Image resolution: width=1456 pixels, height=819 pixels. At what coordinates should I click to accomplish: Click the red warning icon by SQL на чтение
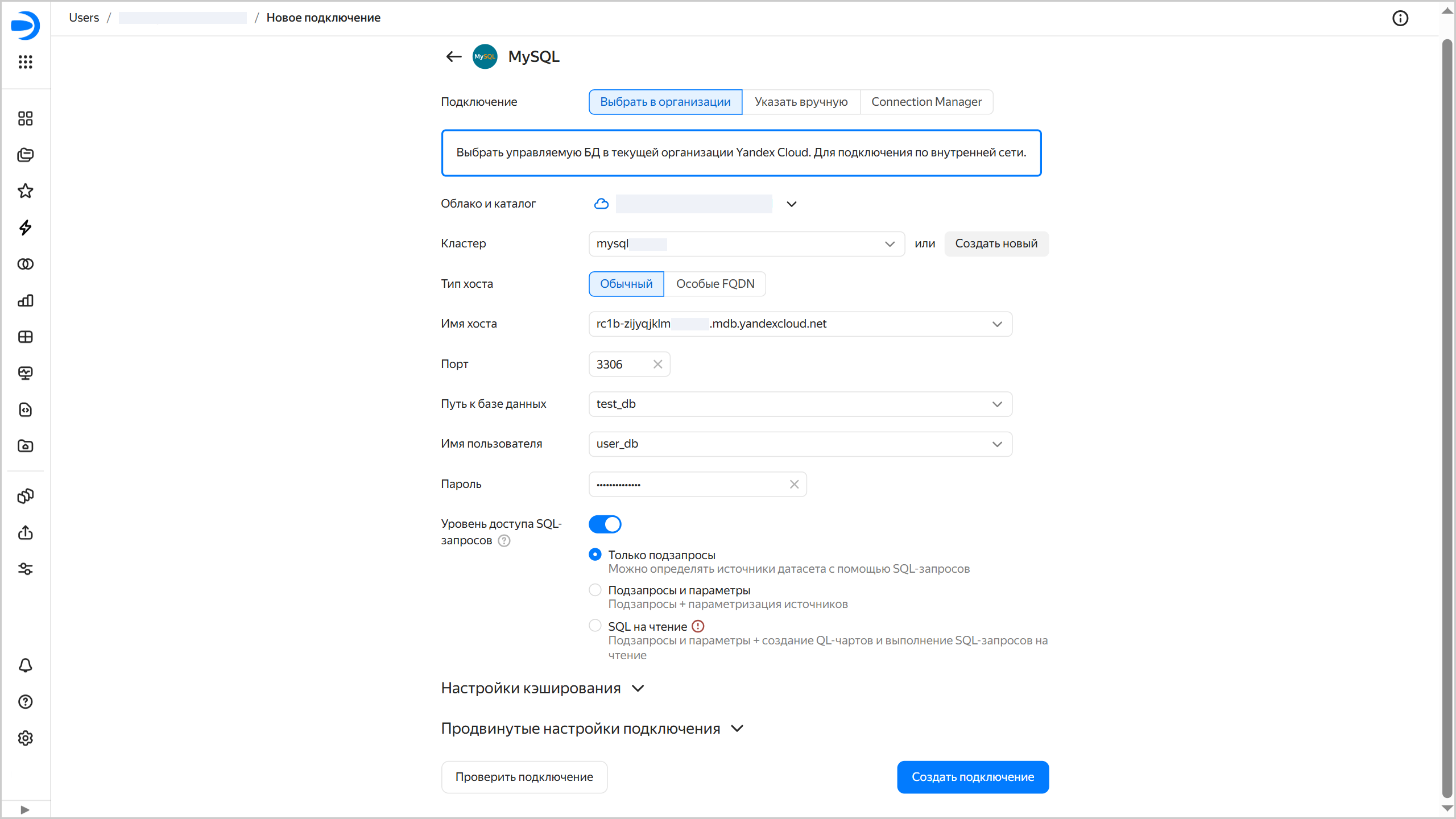[x=698, y=626]
